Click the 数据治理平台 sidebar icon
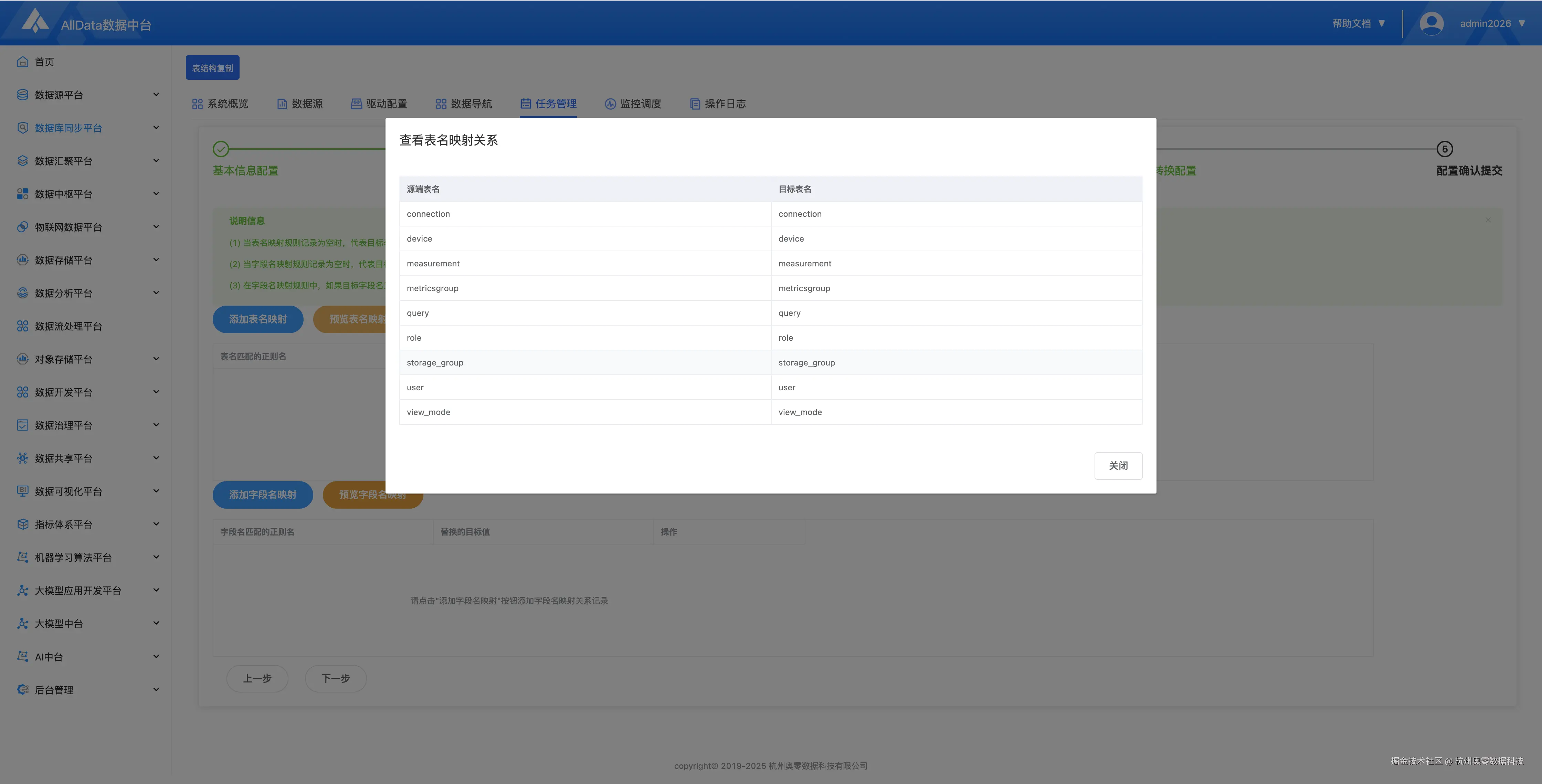This screenshot has height=784, width=1542. click(x=23, y=425)
